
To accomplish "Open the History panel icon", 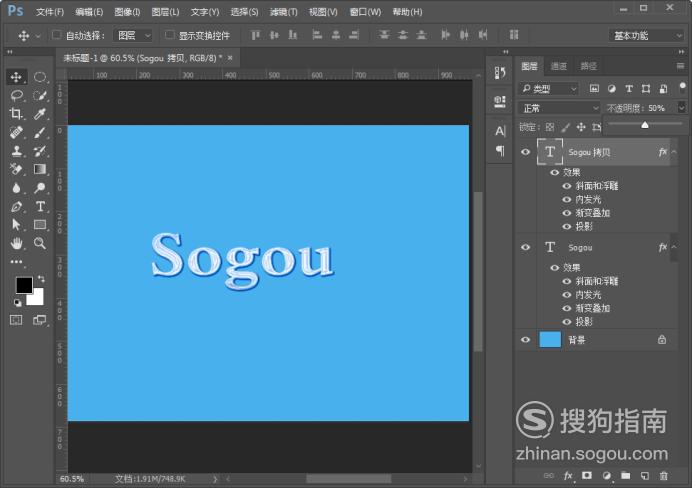I will coord(500,73).
